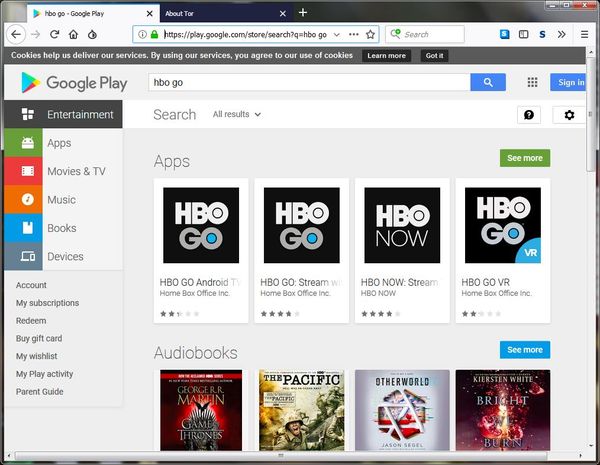Close the hbo go Google Play tab
Image resolution: width=600 pixels, height=465 pixels.
(x=150, y=13)
